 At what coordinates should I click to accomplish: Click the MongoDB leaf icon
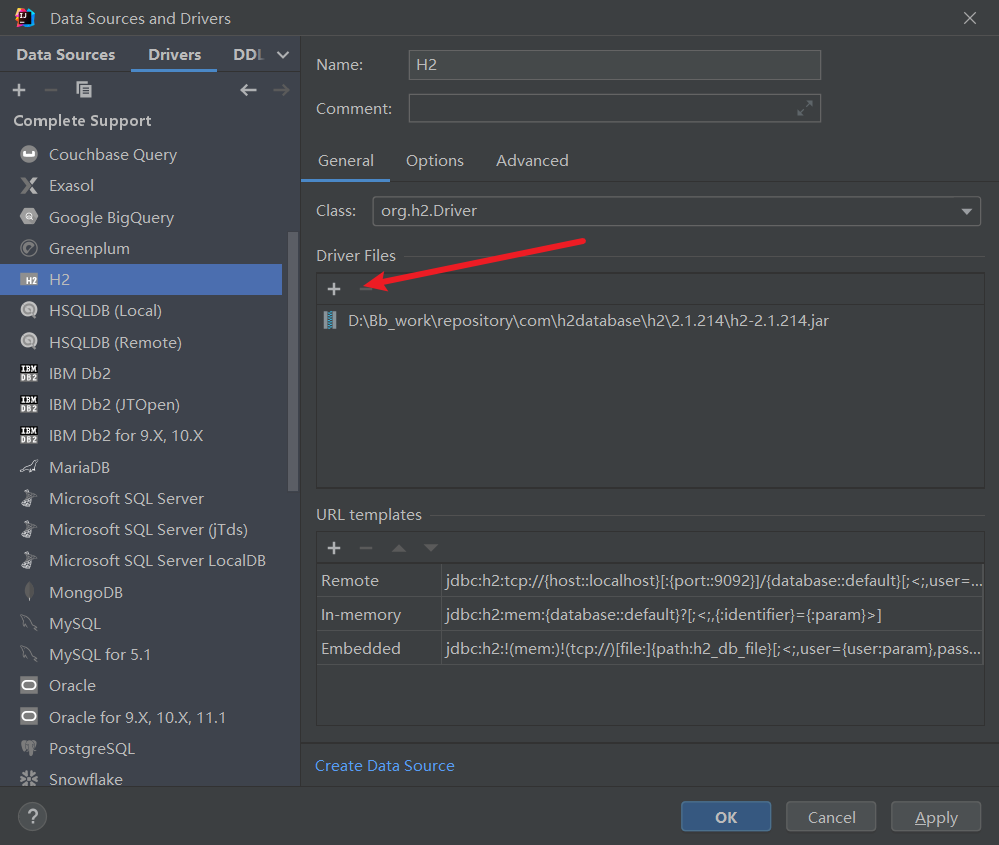(29, 592)
